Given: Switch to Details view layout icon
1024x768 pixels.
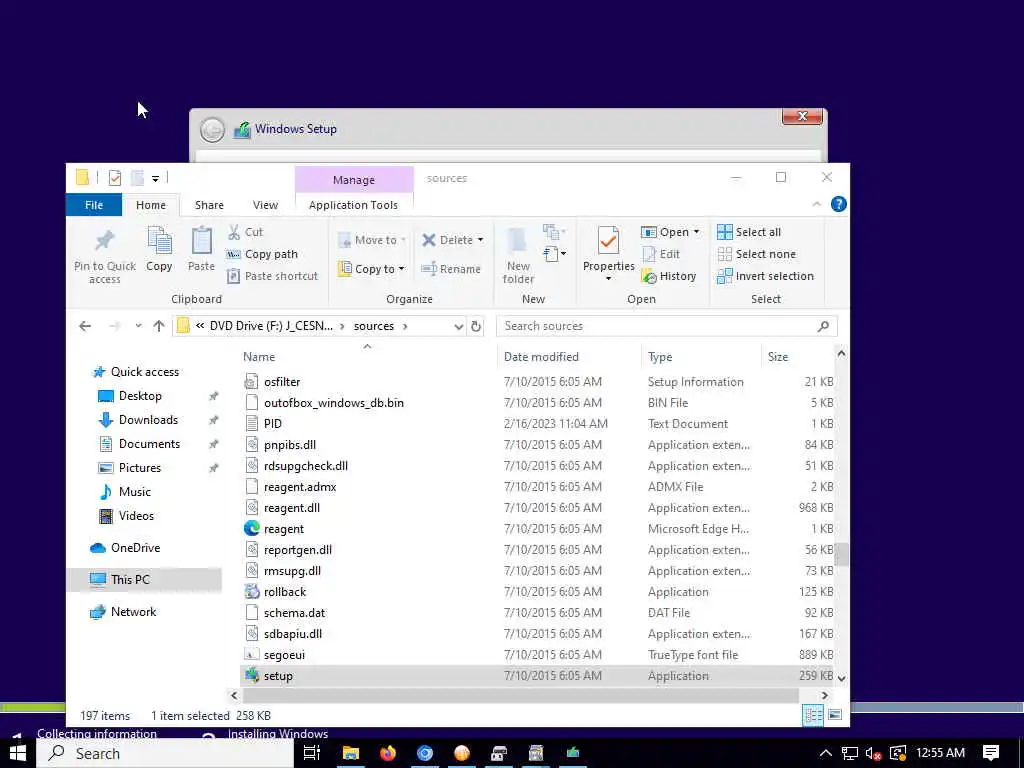Looking at the screenshot, I should [813, 715].
